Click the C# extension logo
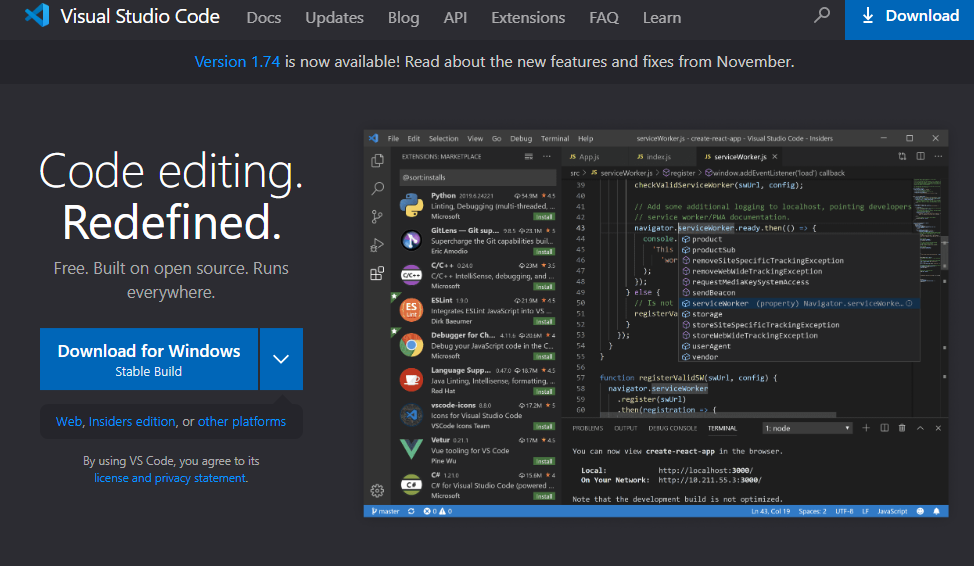Viewport: 974px width, 566px height. point(411,485)
